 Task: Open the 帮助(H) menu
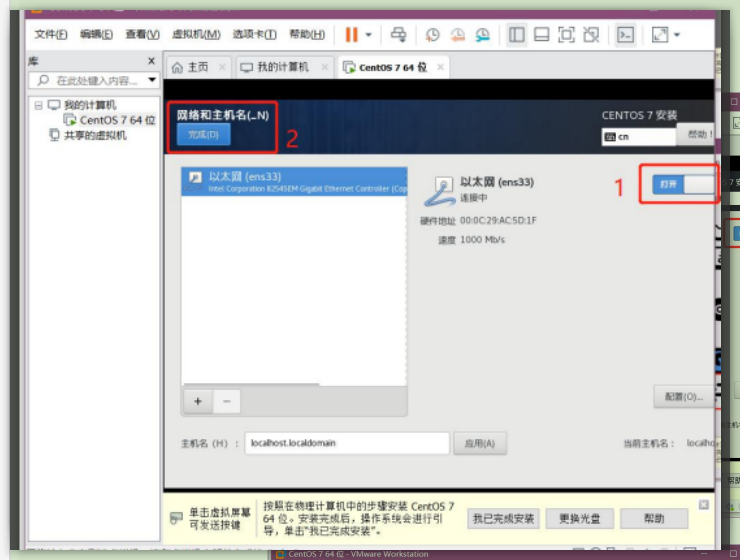pos(307,34)
